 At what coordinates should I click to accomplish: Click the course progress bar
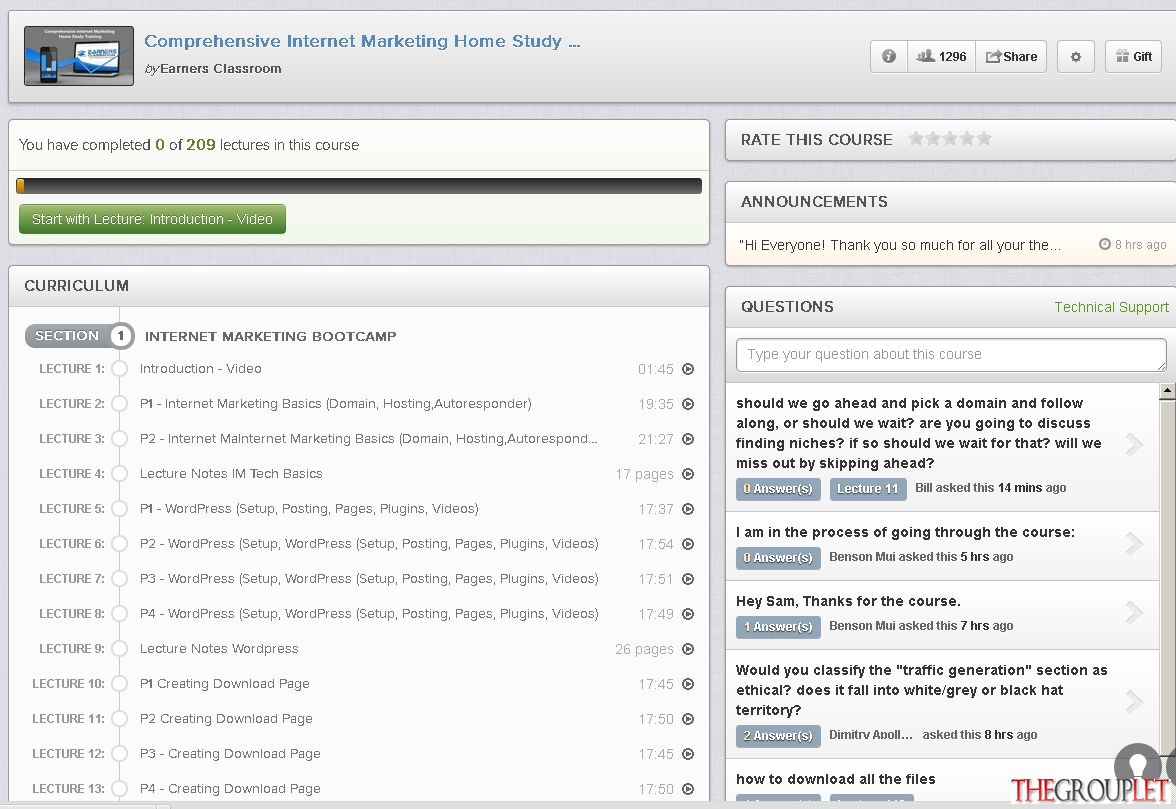click(359, 186)
